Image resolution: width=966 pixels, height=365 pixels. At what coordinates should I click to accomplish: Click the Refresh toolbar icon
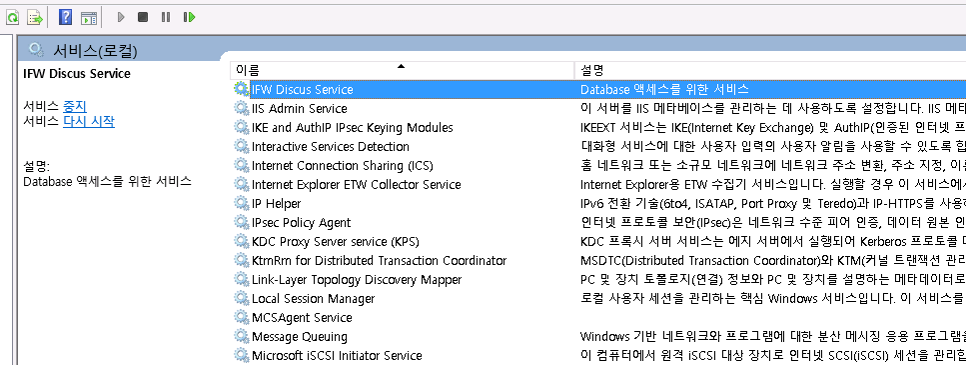12,17
